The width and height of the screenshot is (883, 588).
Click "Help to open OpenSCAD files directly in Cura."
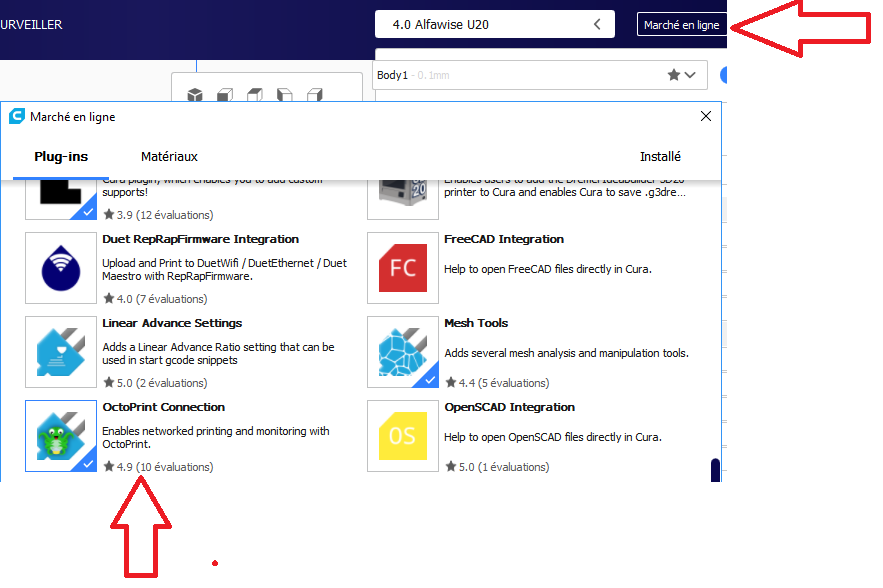pyautogui.click(x=552, y=436)
